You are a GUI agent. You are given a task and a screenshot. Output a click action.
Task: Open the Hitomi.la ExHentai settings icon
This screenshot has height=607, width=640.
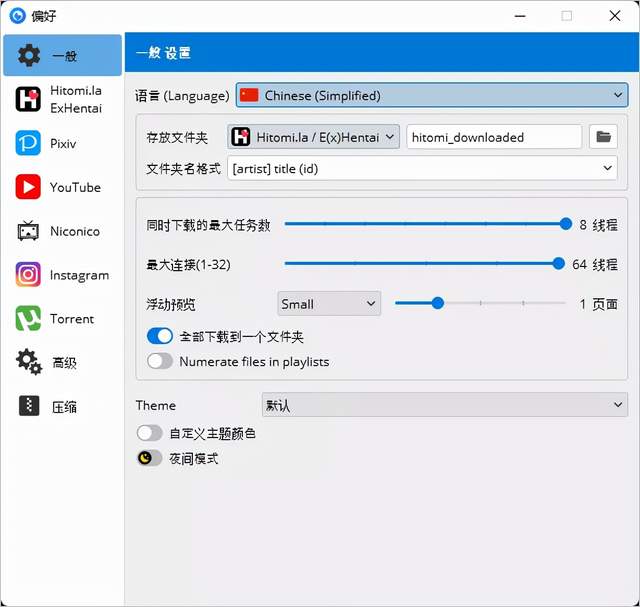pos(28,99)
